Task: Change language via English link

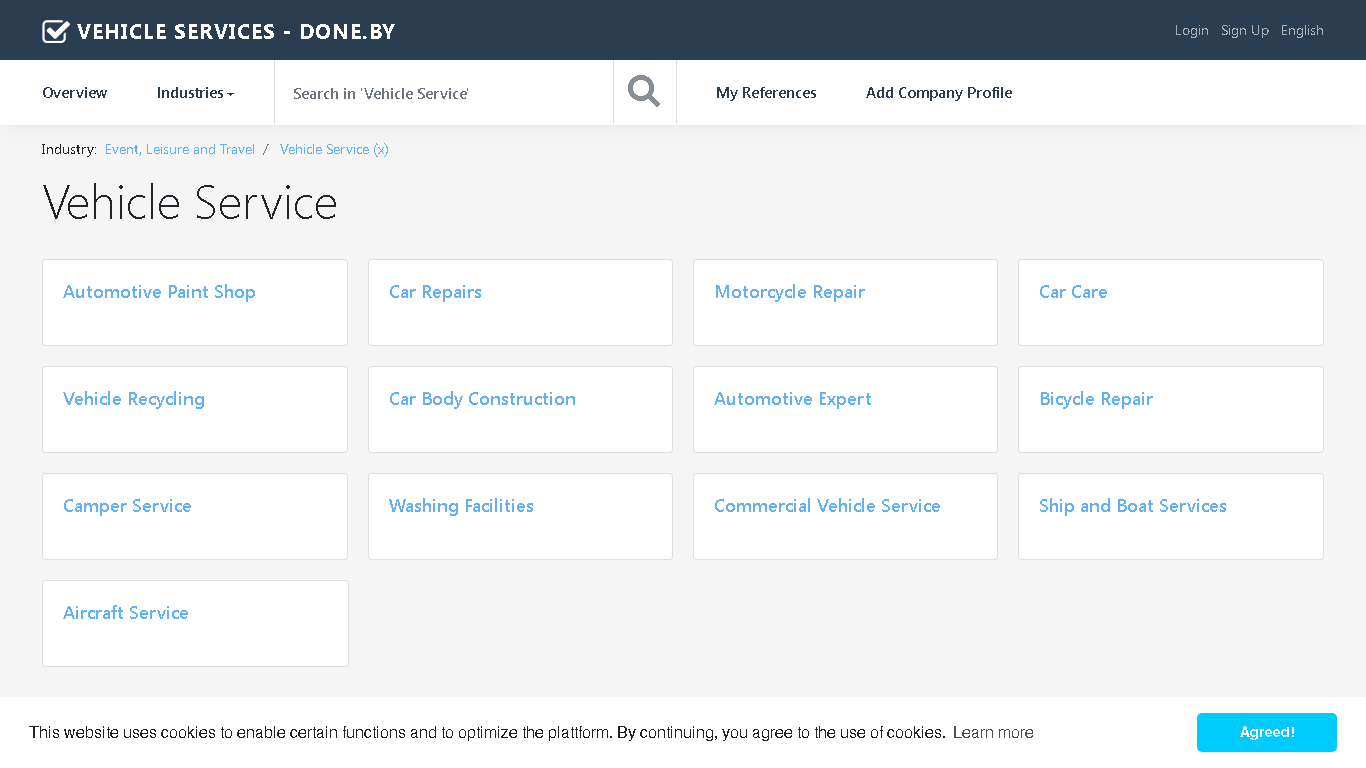Action: [x=1302, y=31]
